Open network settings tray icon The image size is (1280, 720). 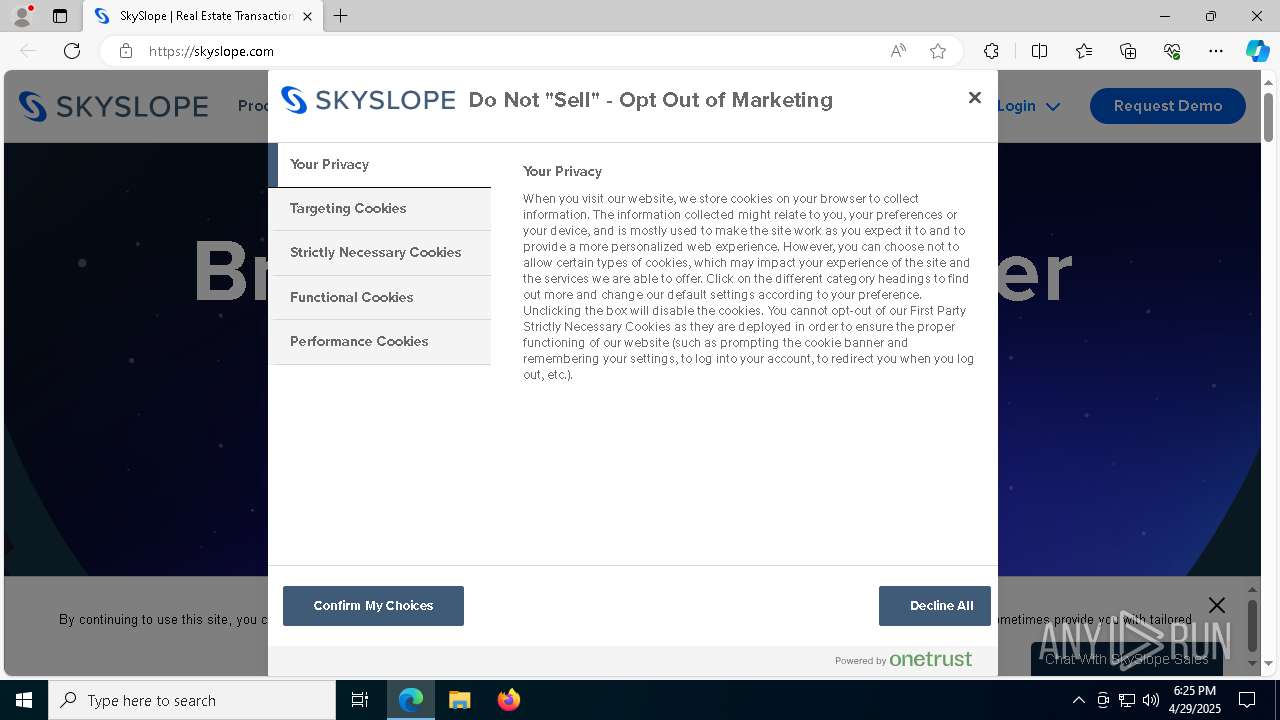point(1127,700)
